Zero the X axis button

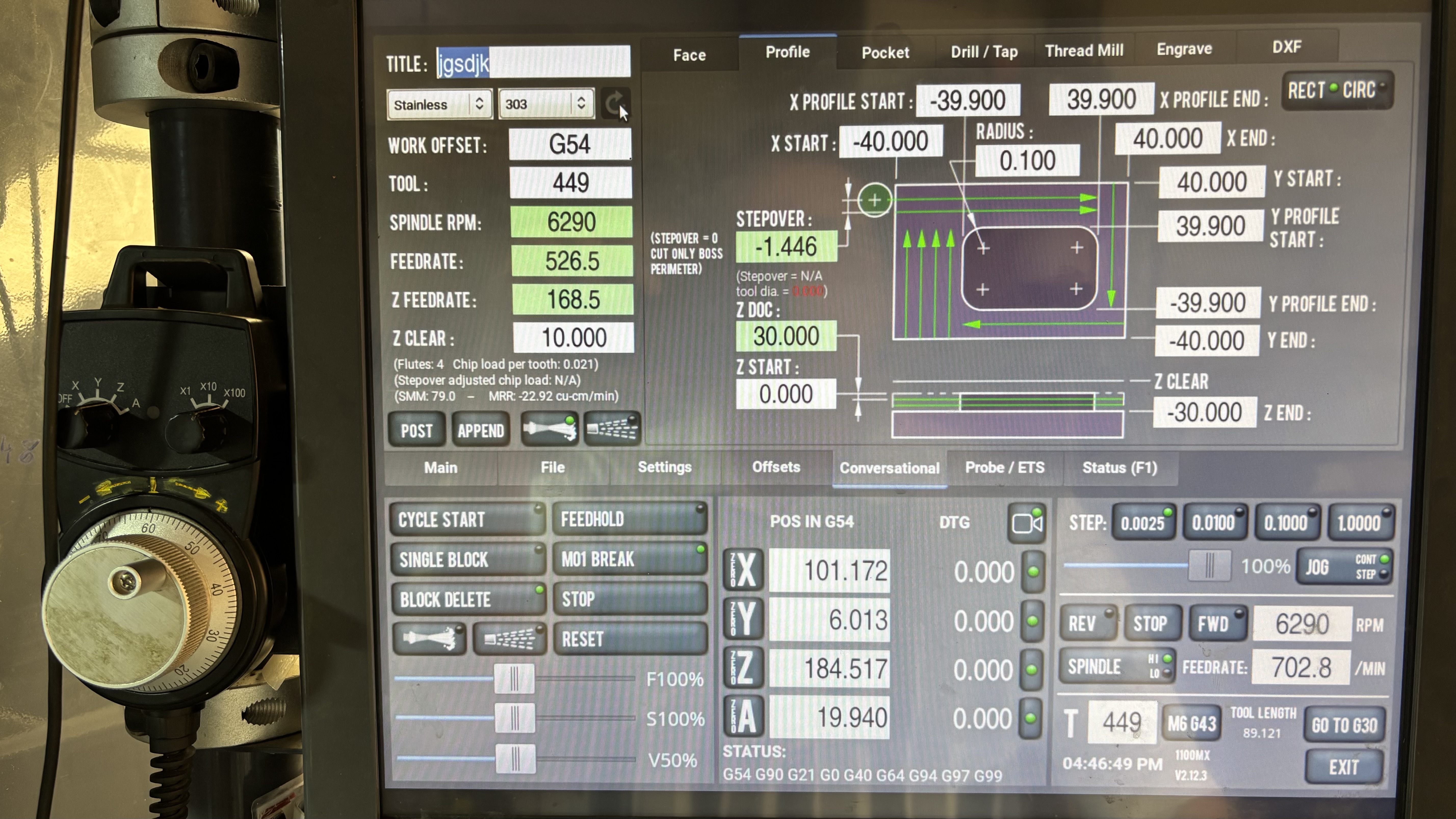(x=743, y=570)
